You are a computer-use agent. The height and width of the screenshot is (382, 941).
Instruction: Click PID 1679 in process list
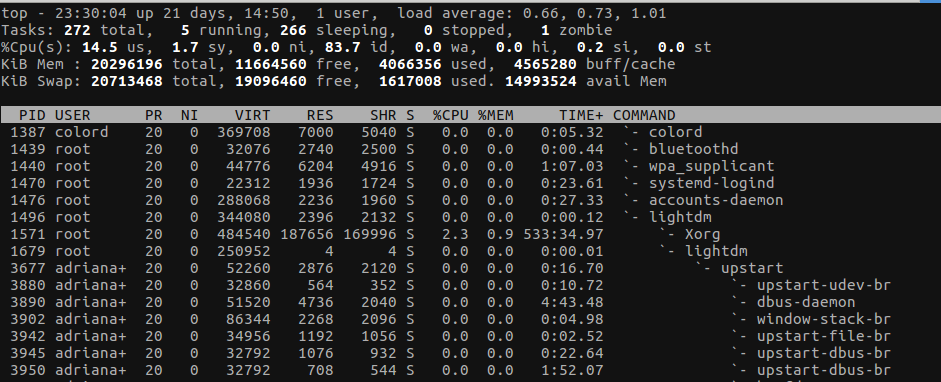[28, 251]
